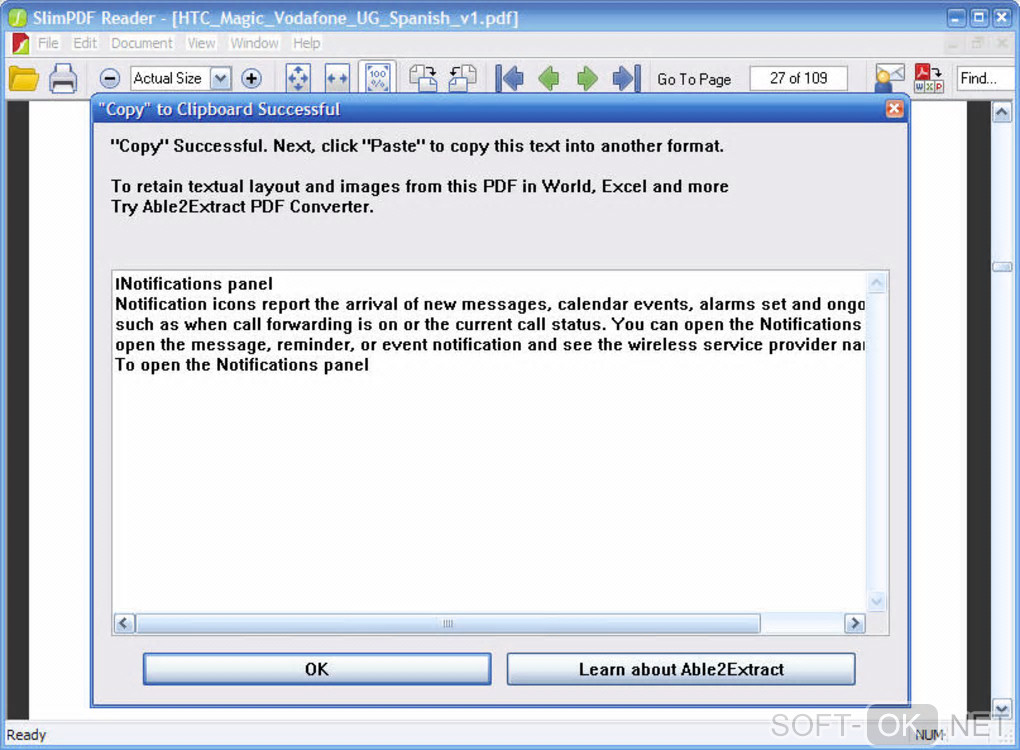This screenshot has height=750, width=1020.
Task: Click left arrow of text box horizontal scrollbar
Action: (x=124, y=623)
